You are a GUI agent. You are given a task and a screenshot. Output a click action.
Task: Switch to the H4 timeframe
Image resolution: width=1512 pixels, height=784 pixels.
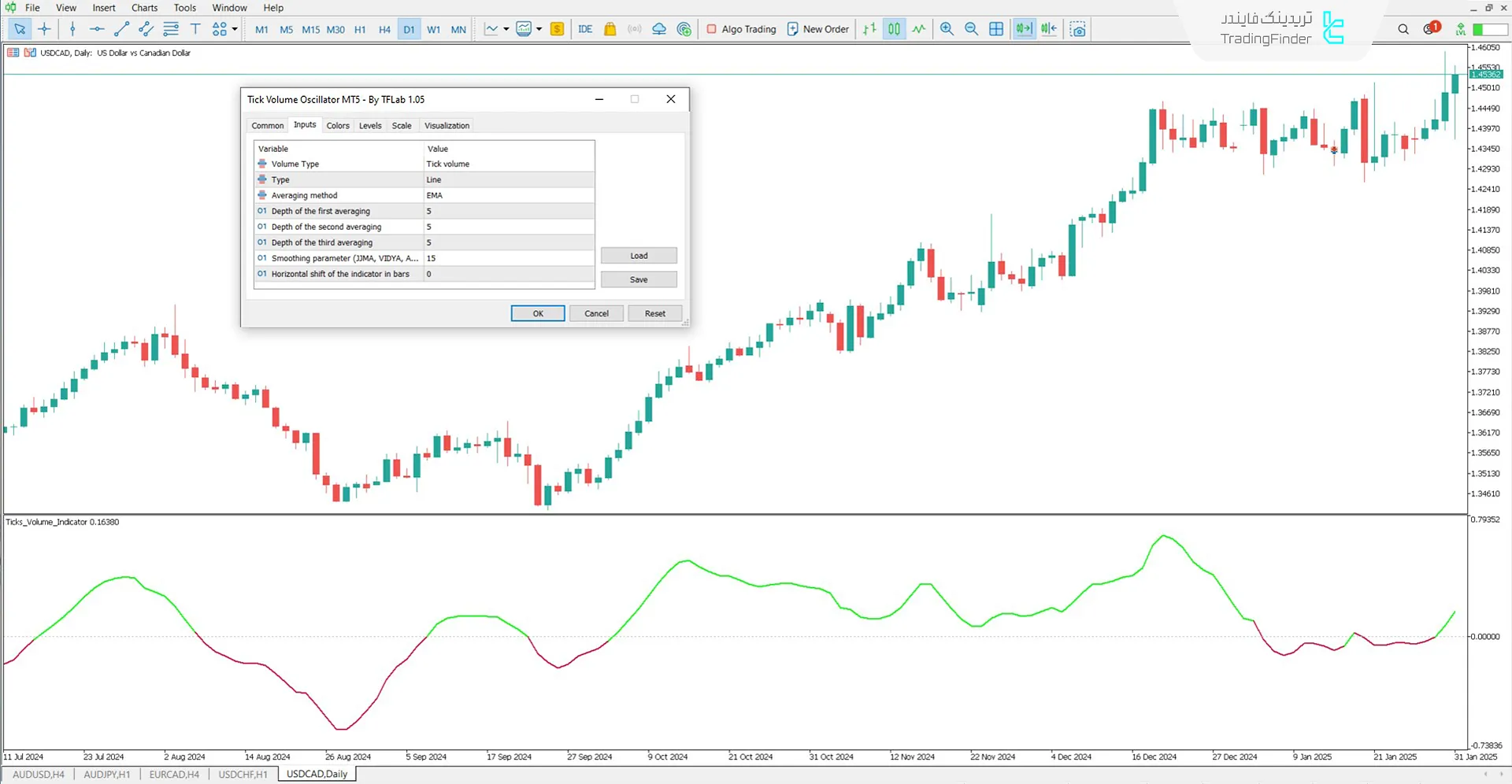pos(384,29)
